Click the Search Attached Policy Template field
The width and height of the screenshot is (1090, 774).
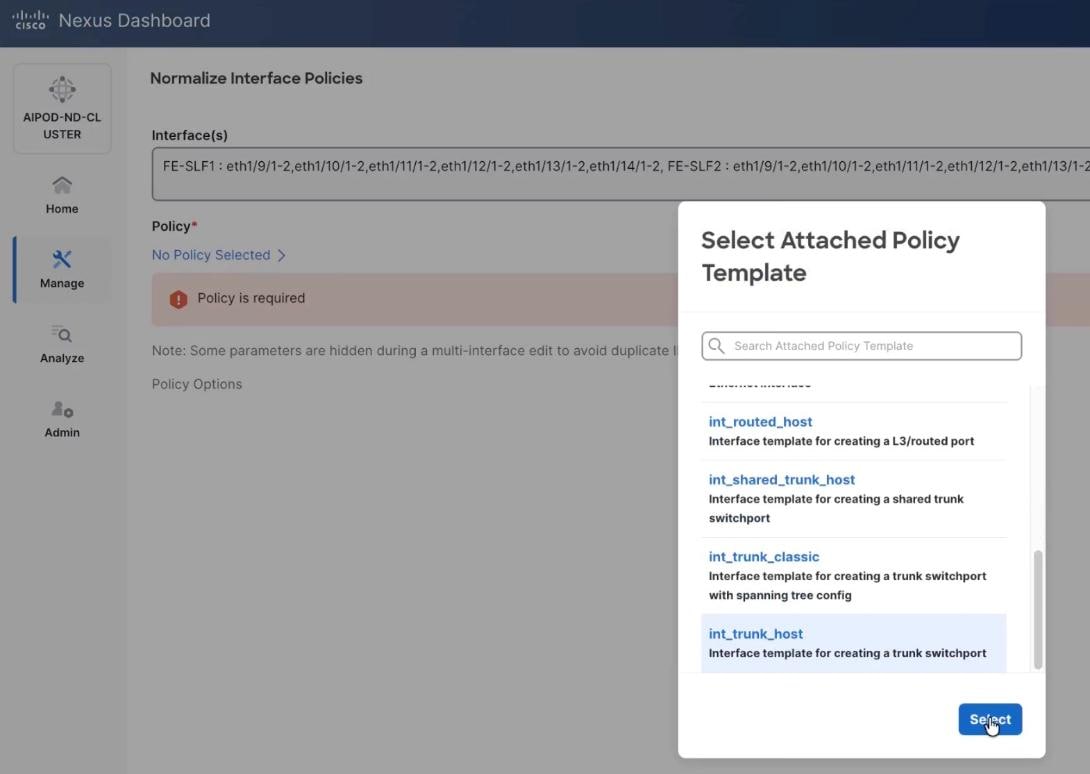click(860, 345)
